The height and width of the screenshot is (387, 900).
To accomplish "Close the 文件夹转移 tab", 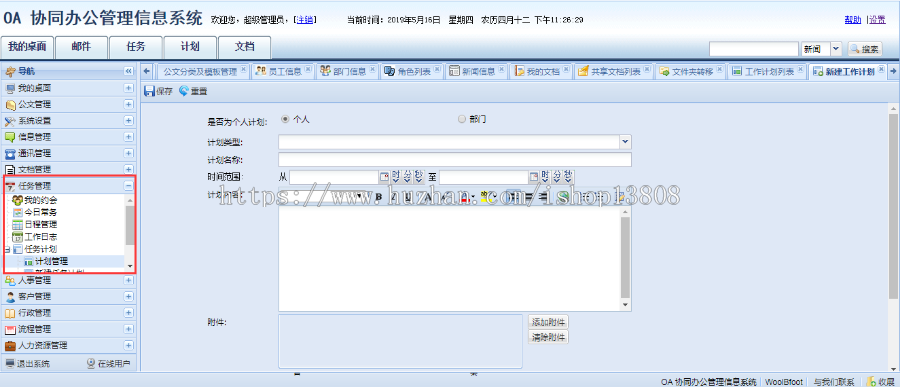I will click(720, 69).
